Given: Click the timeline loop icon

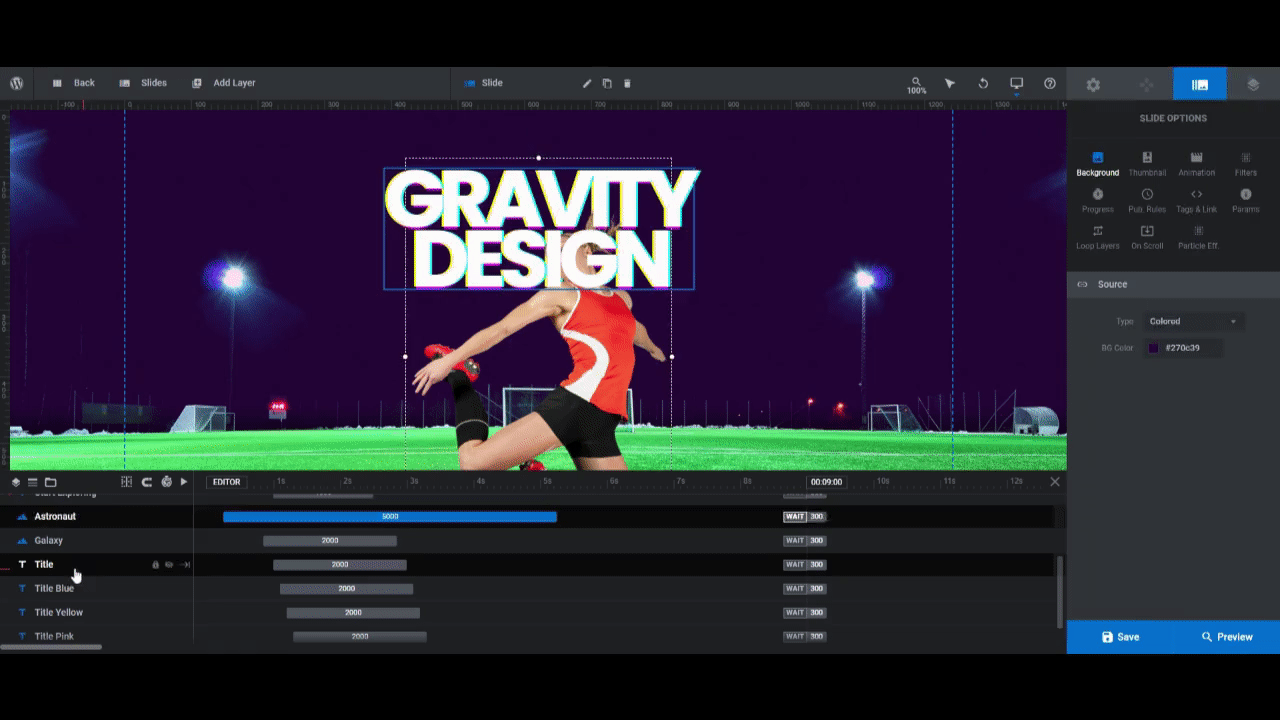Looking at the screenshot, I should coord(147,482).
